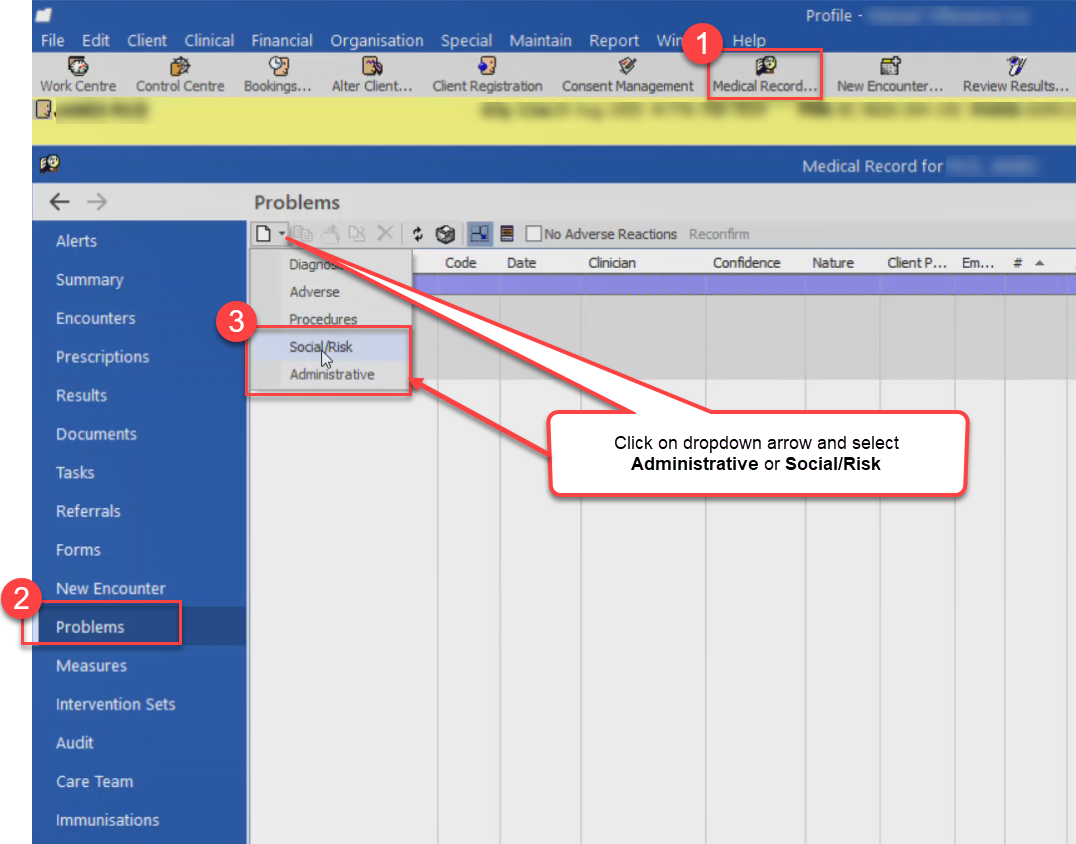
Task: Refresh the Problems list
Action: (x=418, y=233)
